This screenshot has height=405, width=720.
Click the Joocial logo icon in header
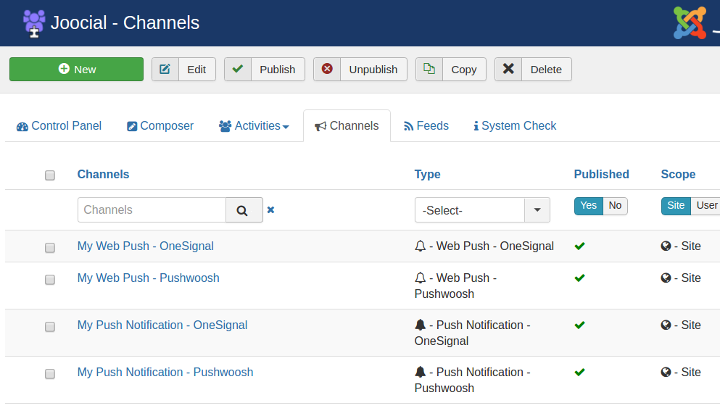34,23
